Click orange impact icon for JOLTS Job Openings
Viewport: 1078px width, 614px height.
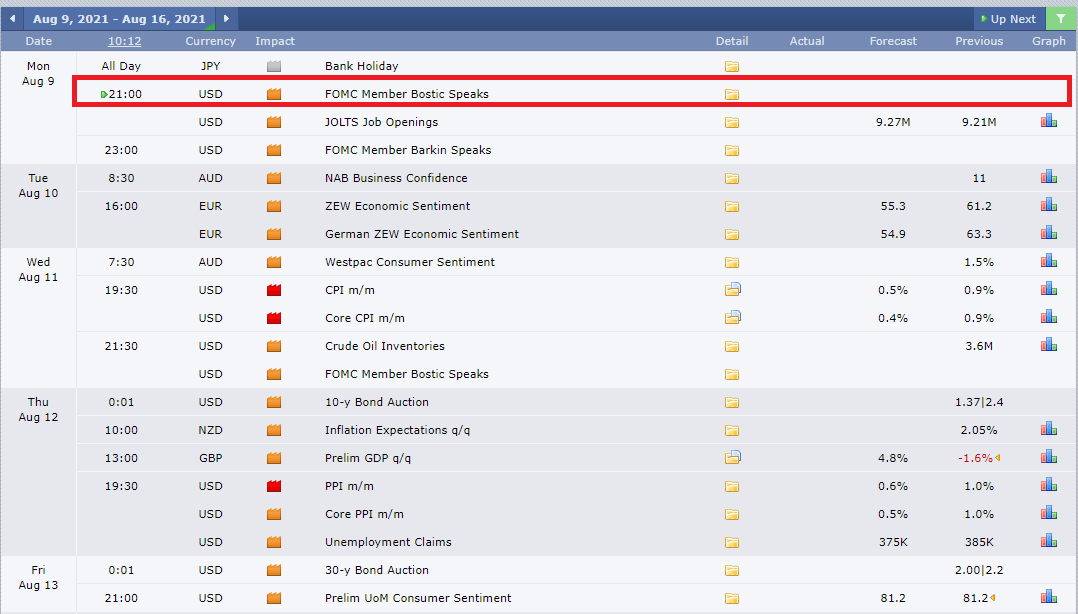tap(274, 122)
